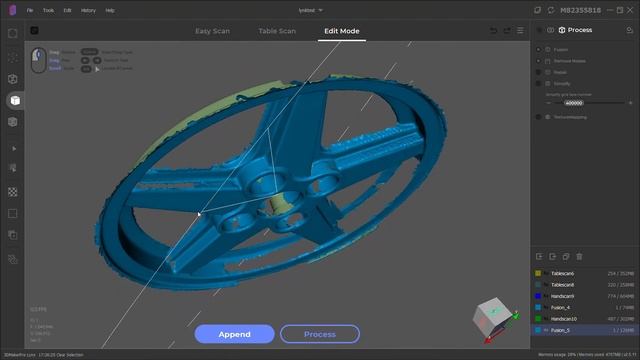The height and width of the screenshot is (360, 640).
Task: Click the checkerboard icon in left sidebar
Action: [13, 192]
